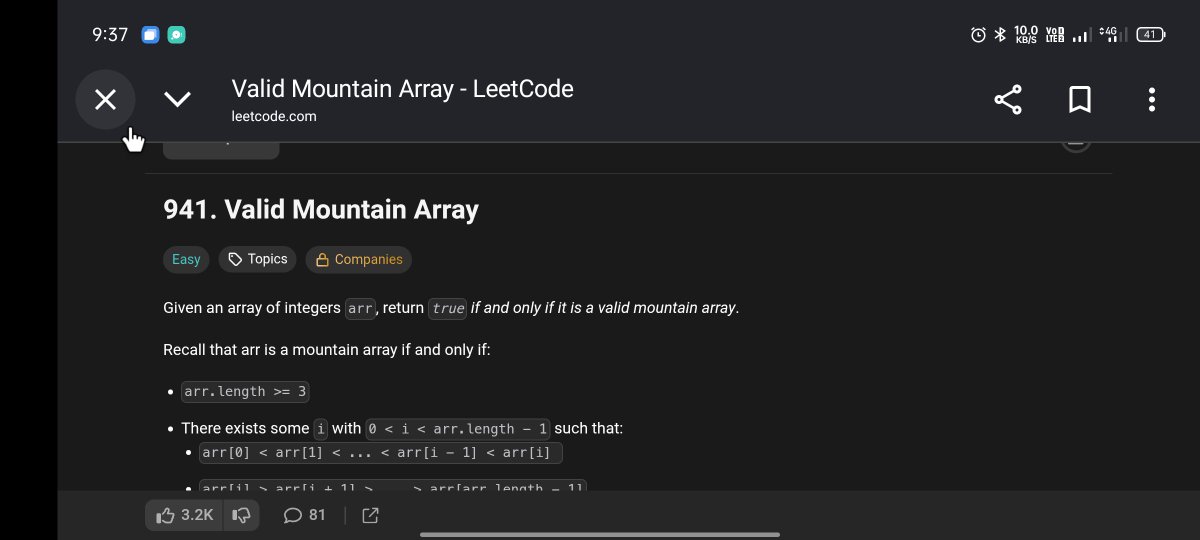
Task: Click the inline code 'true'
Action: [x=448, y=308]
